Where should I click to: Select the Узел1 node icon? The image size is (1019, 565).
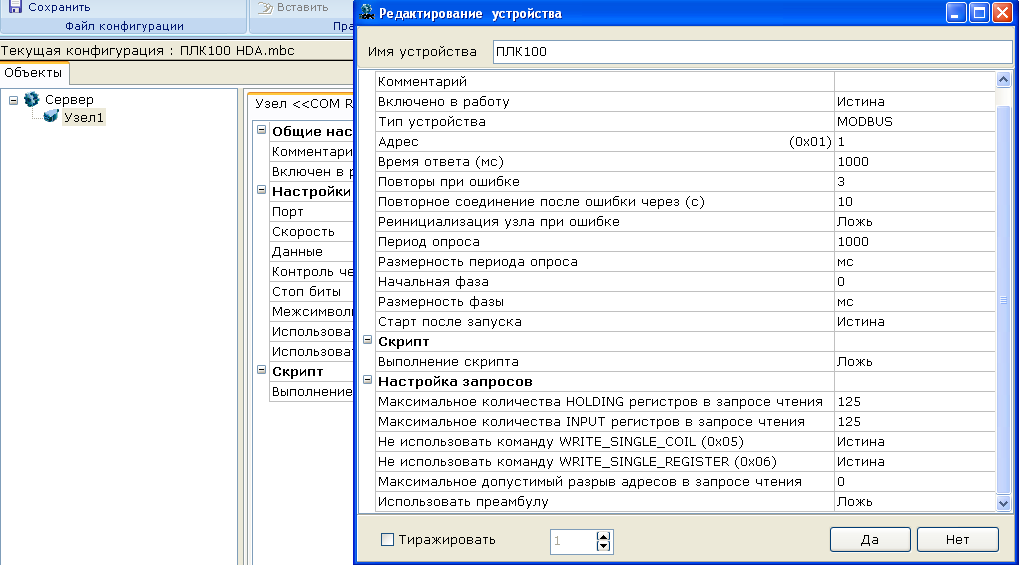coord(51,117)
